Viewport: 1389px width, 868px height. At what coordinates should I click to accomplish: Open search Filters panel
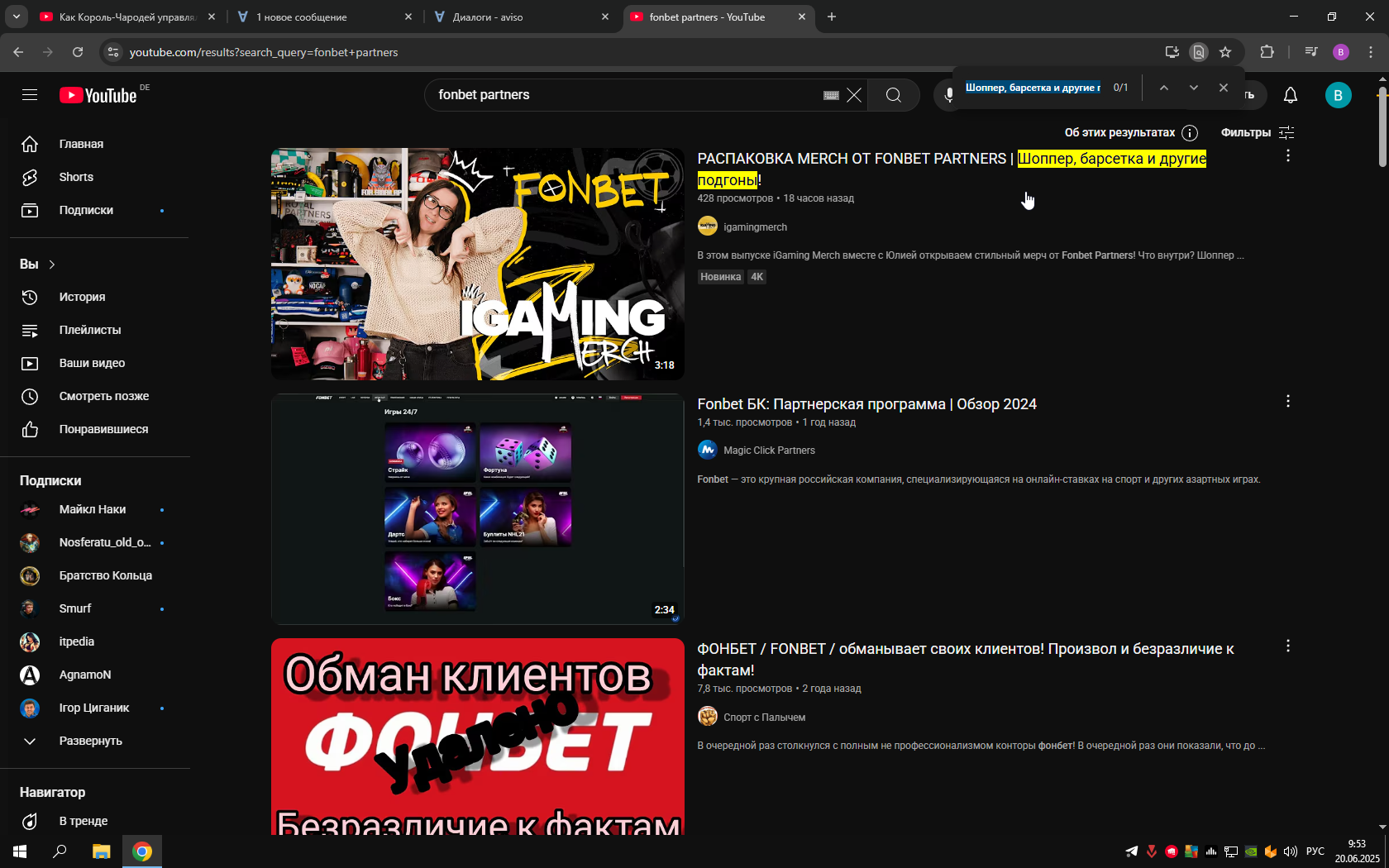[1258, 132]
